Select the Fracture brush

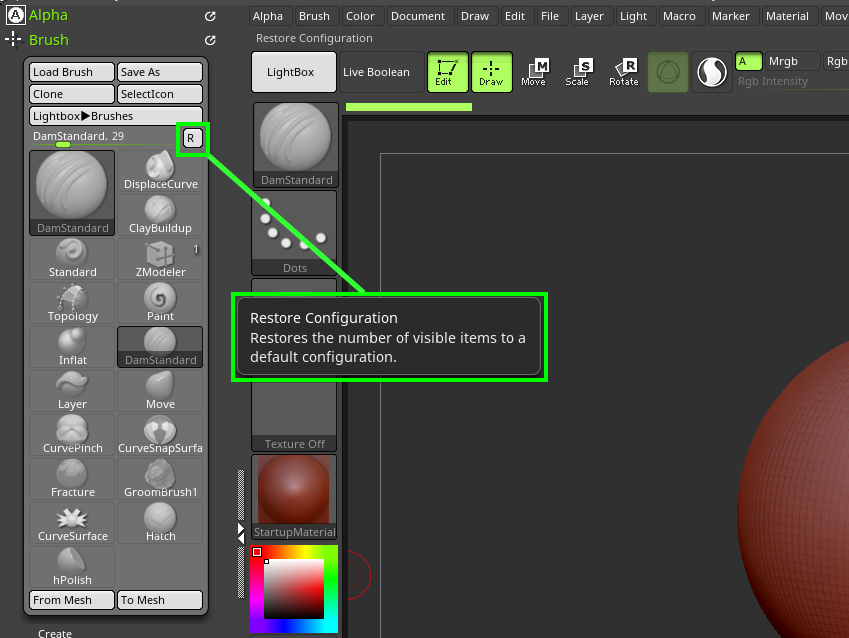tap(72, 478)
